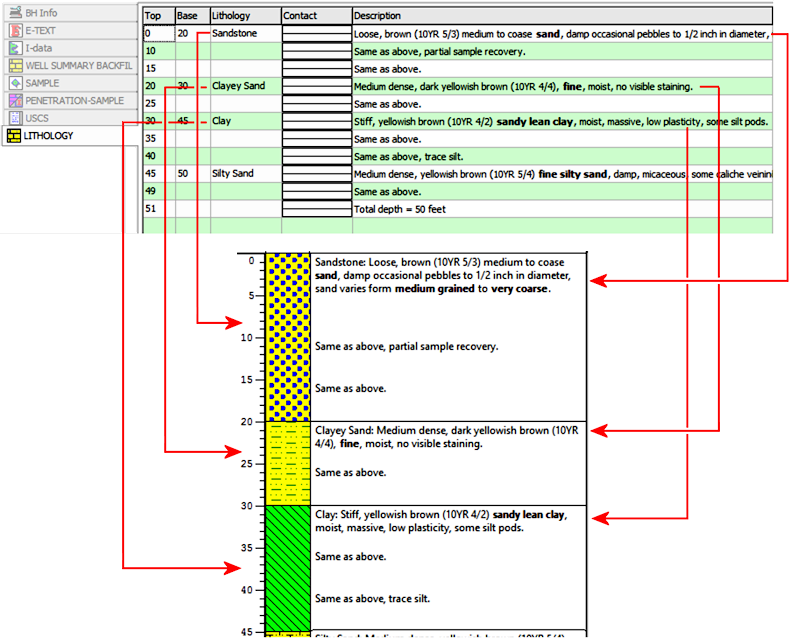Click the I-data tab icon
The width and height of the screenshot is (800, 643).
(x=15, y=48)
